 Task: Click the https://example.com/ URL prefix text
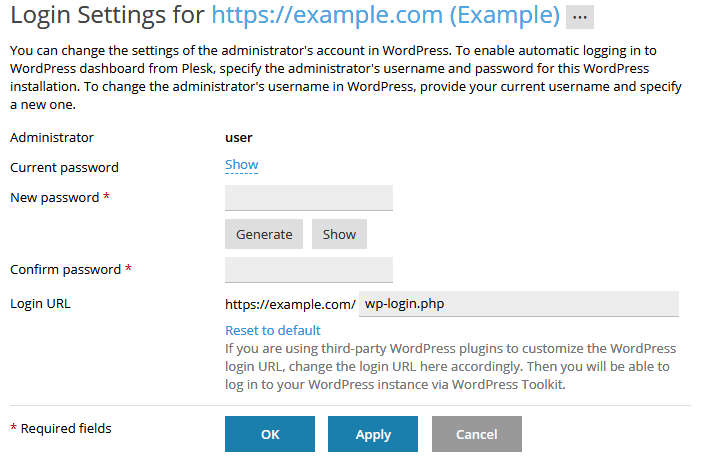coord(290,304)
